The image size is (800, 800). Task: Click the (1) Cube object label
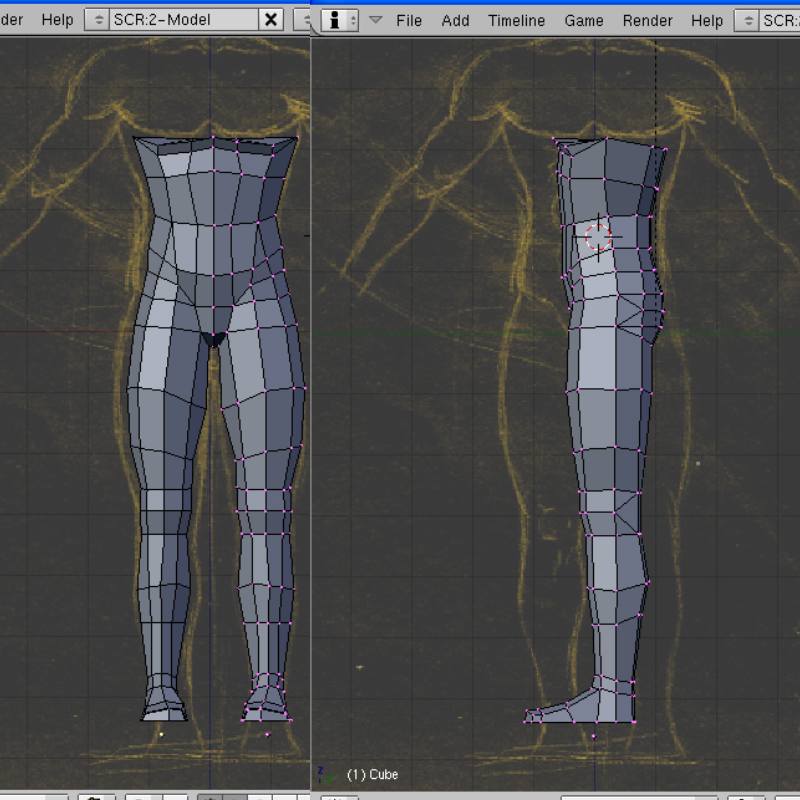pos(372,774)
